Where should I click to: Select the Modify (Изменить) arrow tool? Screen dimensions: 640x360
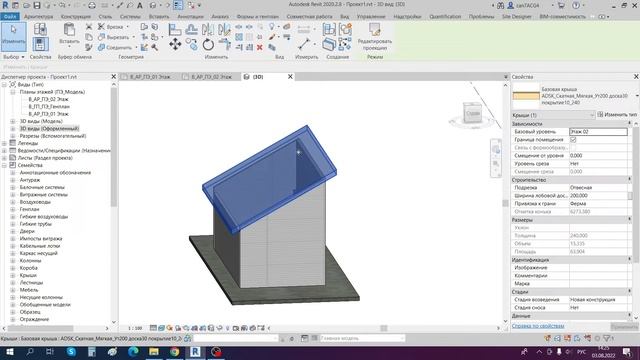pos(13,37)
